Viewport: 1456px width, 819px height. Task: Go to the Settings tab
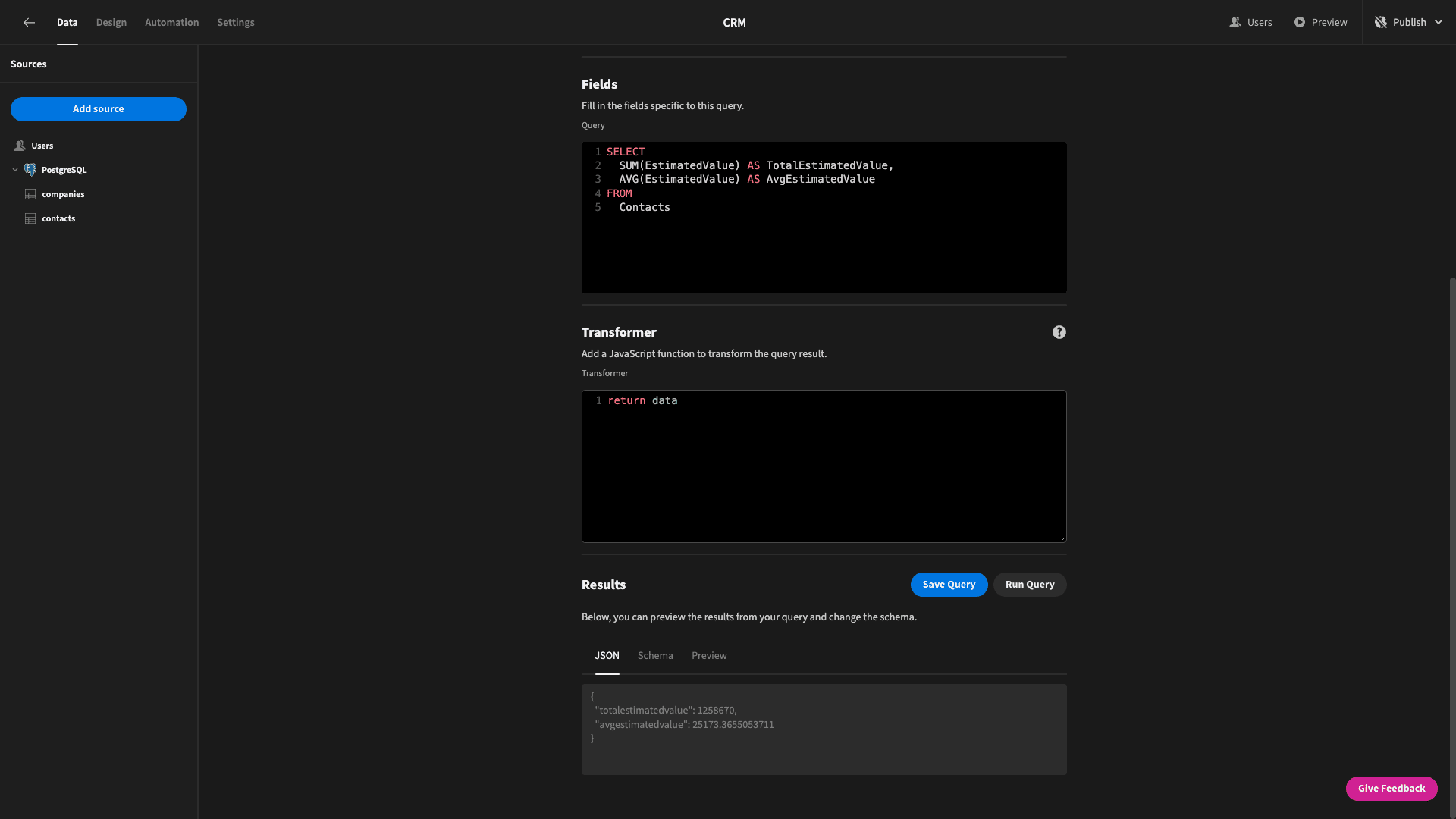click(236, 23)
